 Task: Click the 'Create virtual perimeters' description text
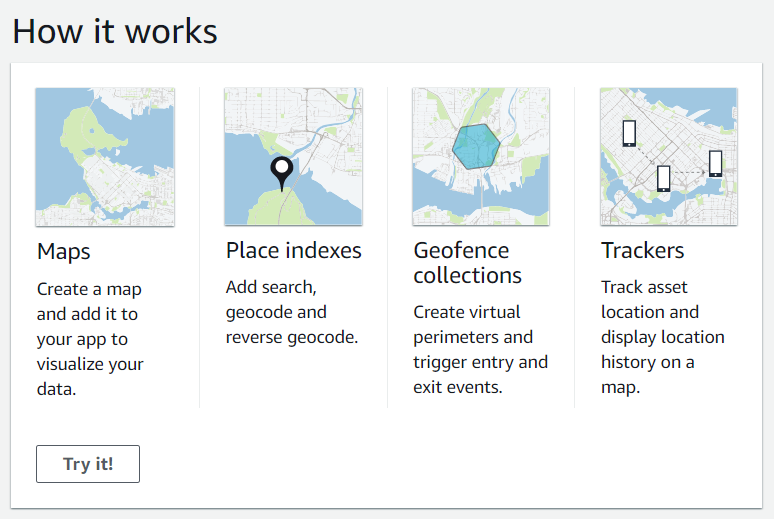tap(480, 350)
